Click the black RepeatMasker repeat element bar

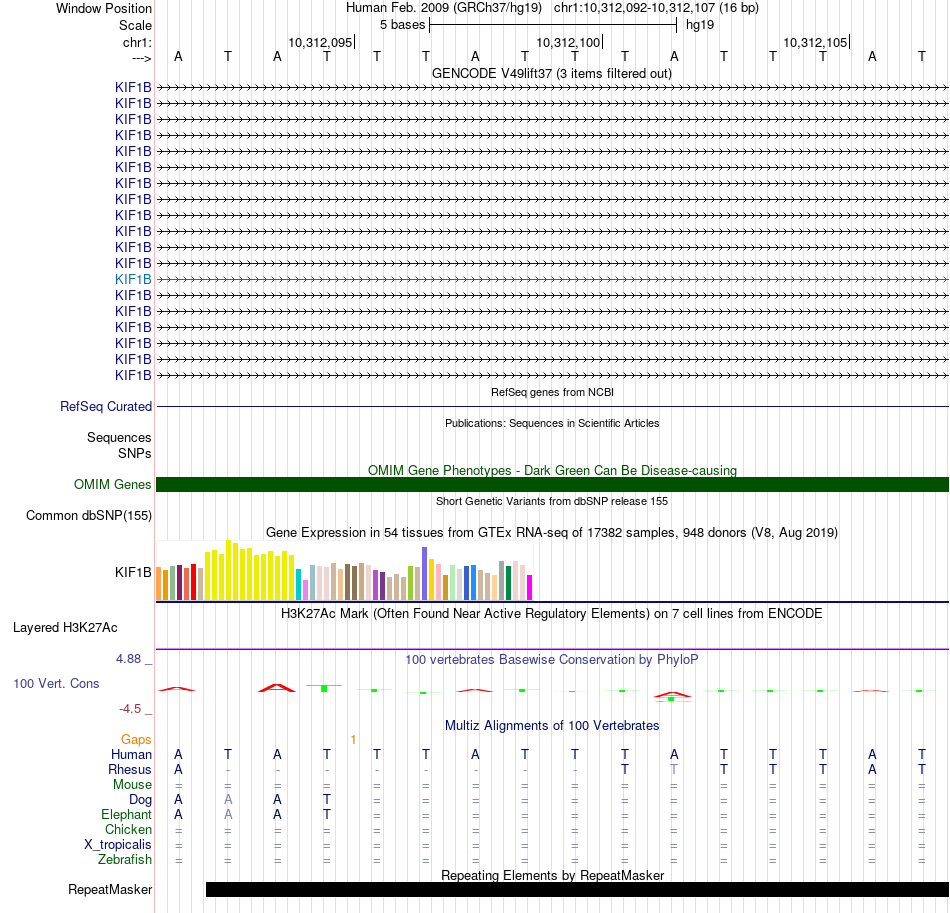(577, 889)
